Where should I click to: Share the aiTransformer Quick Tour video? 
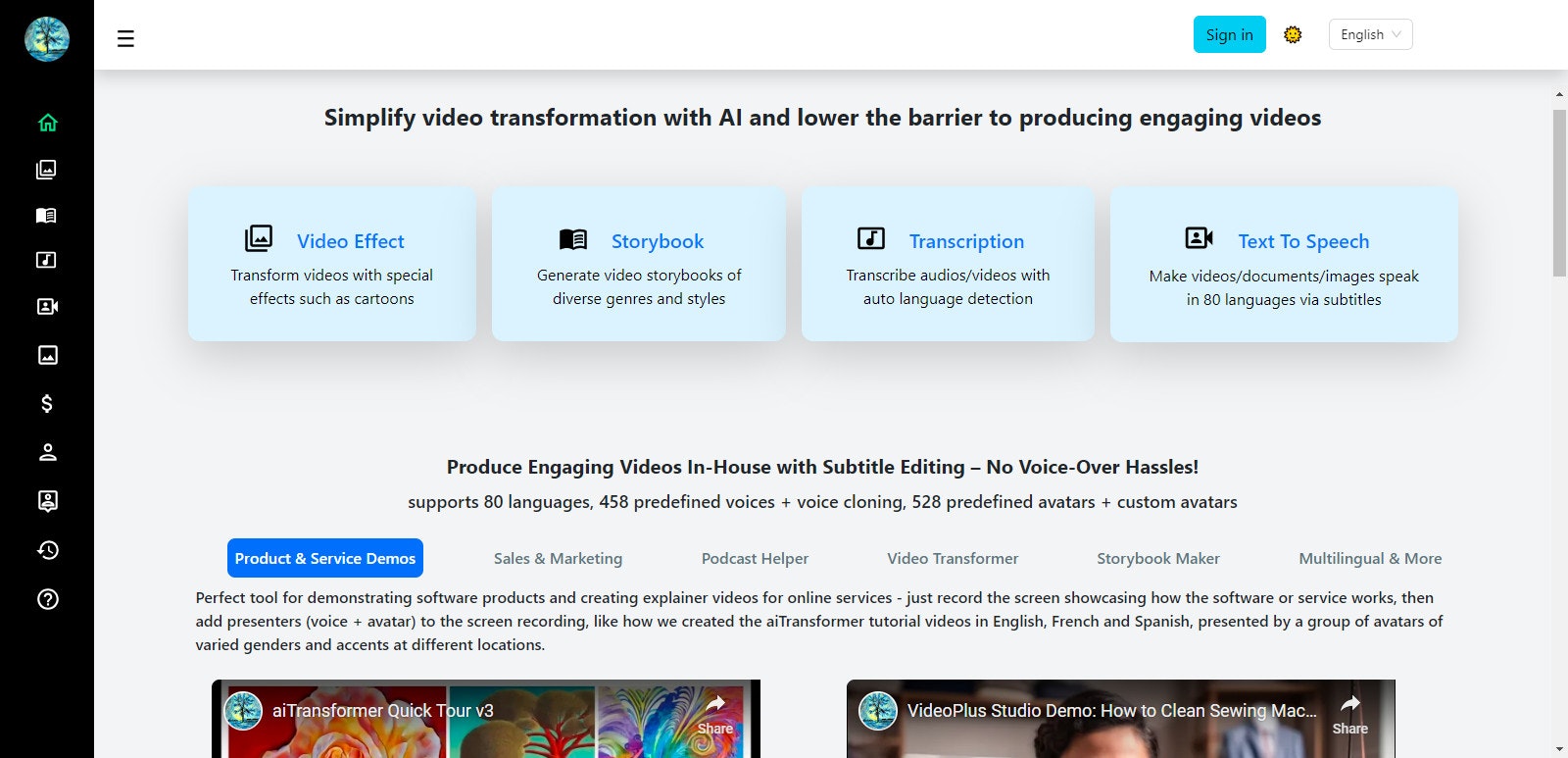coord(715,715)
